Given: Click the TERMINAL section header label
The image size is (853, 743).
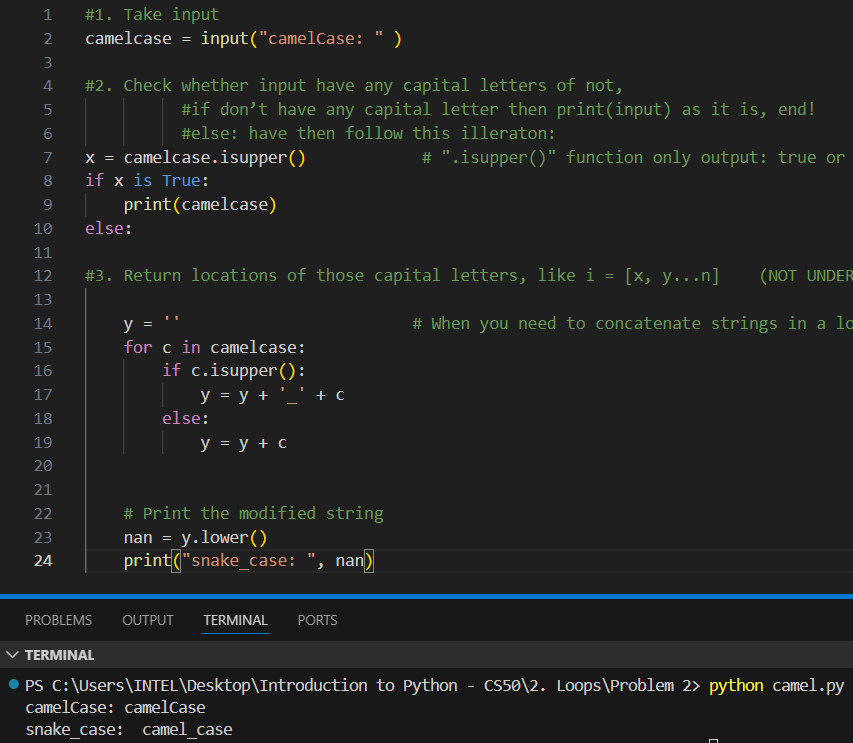Looking at the screenshot, I should pos(59,655).
